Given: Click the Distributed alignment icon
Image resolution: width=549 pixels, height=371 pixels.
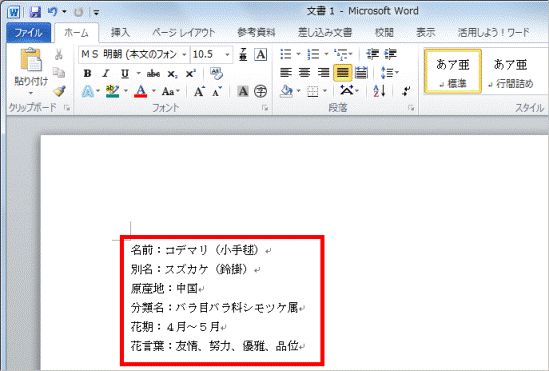Looking at the screenshot, I should tap(361, 72).
